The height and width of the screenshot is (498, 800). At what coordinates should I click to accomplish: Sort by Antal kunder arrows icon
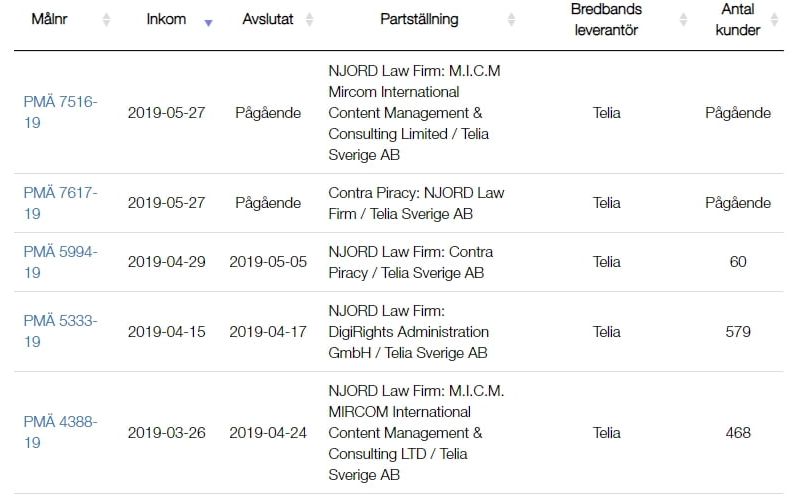click(774, 19)
